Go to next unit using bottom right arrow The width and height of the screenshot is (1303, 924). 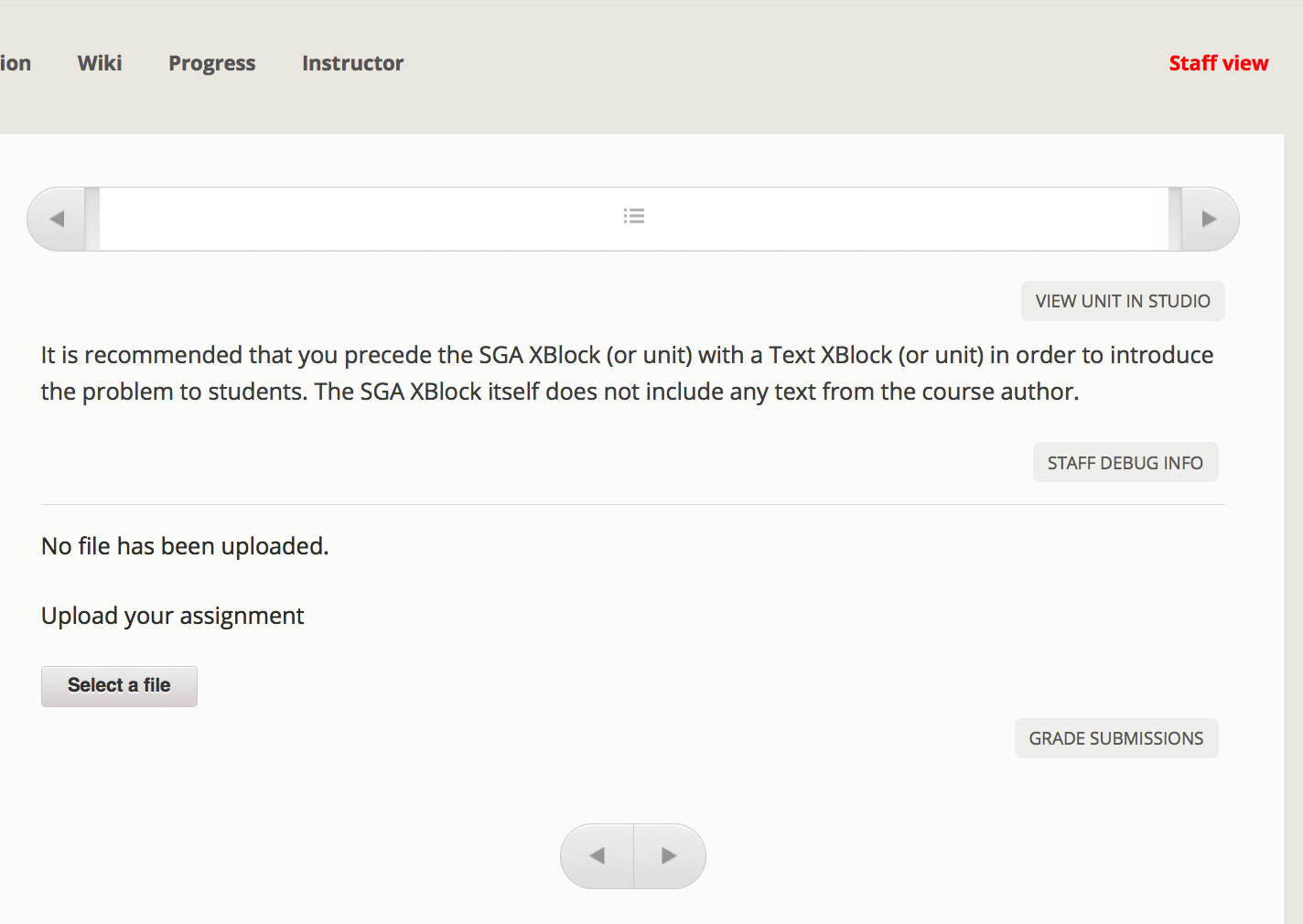pos(669,856)
